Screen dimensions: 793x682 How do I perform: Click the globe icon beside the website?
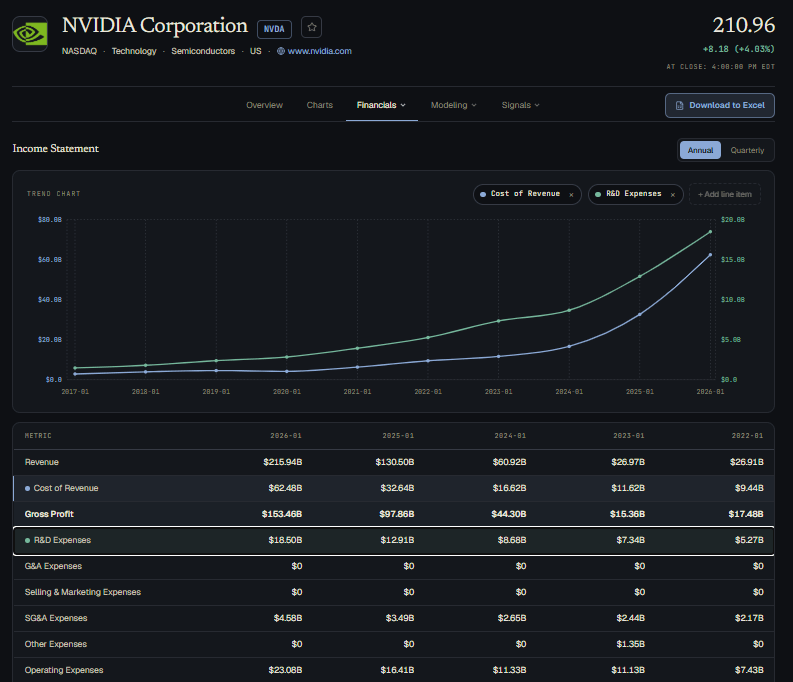point(281,51)
